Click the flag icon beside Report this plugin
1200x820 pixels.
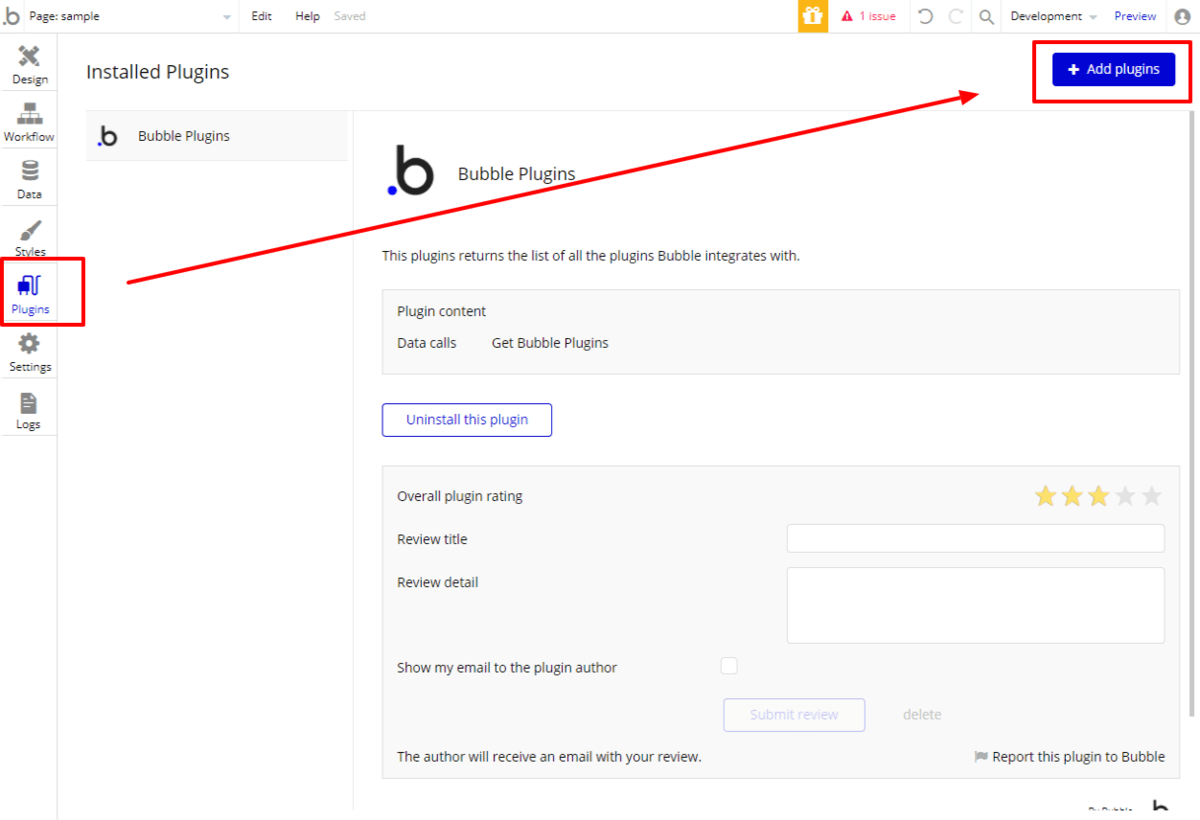coord(981,757)
